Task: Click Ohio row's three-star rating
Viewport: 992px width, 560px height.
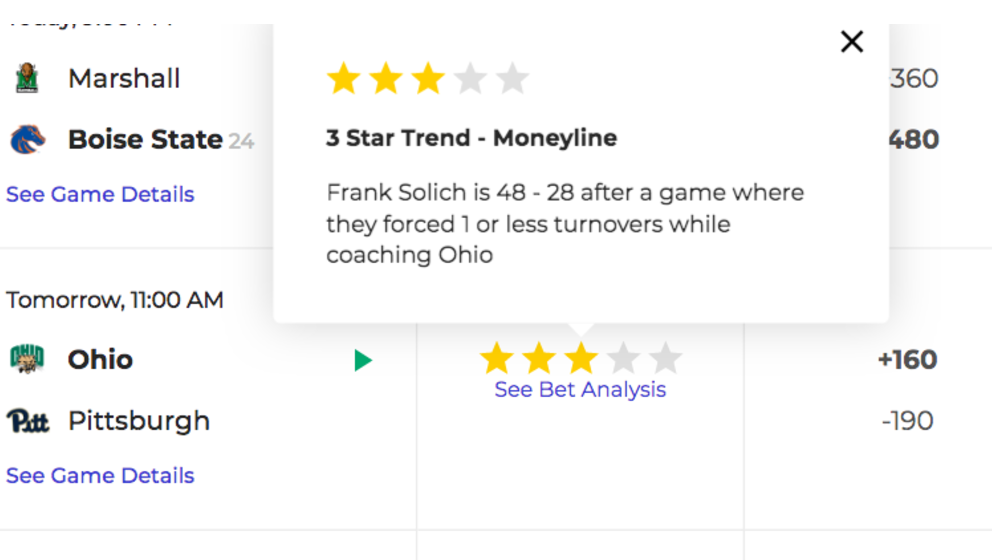Action: pyautogui.click(x=581, y=358)
